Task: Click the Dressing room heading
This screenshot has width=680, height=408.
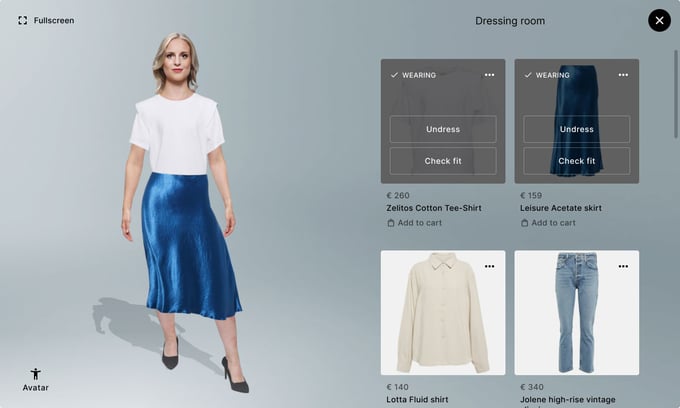Action: point(510,21)
